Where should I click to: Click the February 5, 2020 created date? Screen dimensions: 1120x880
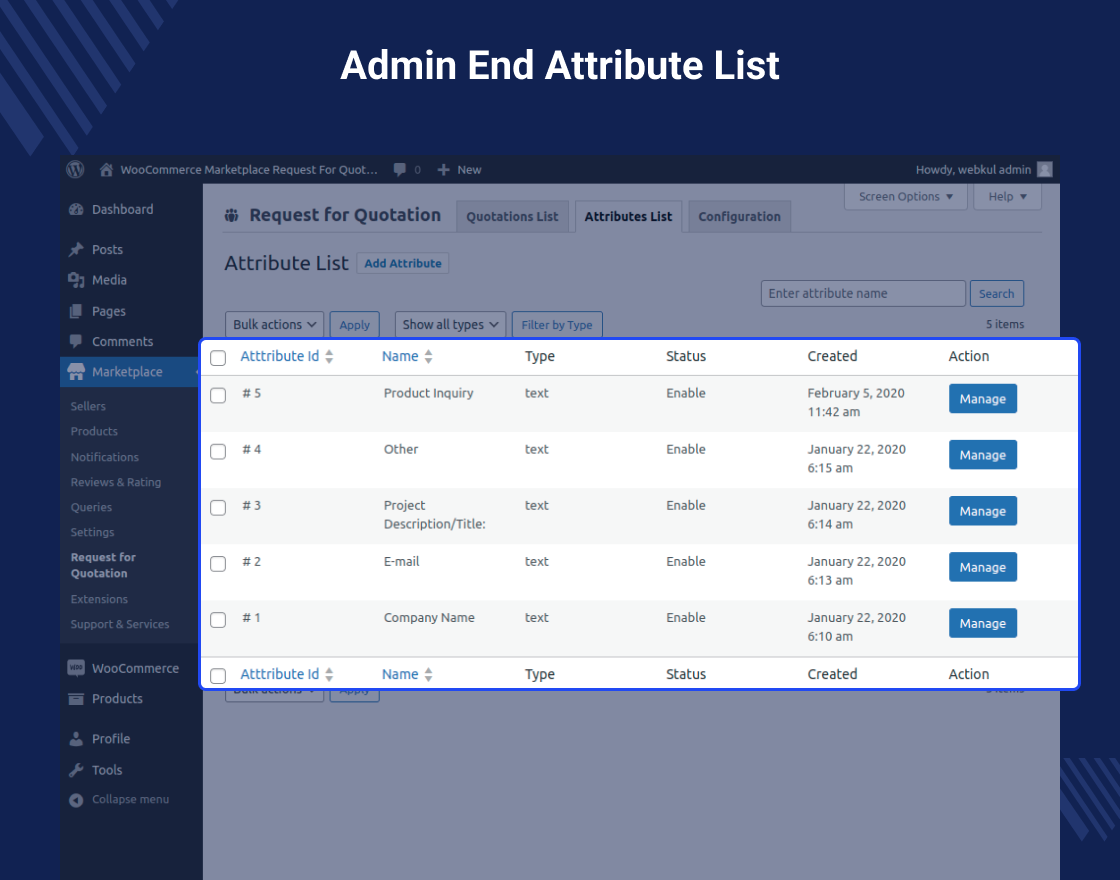(856, 393)
